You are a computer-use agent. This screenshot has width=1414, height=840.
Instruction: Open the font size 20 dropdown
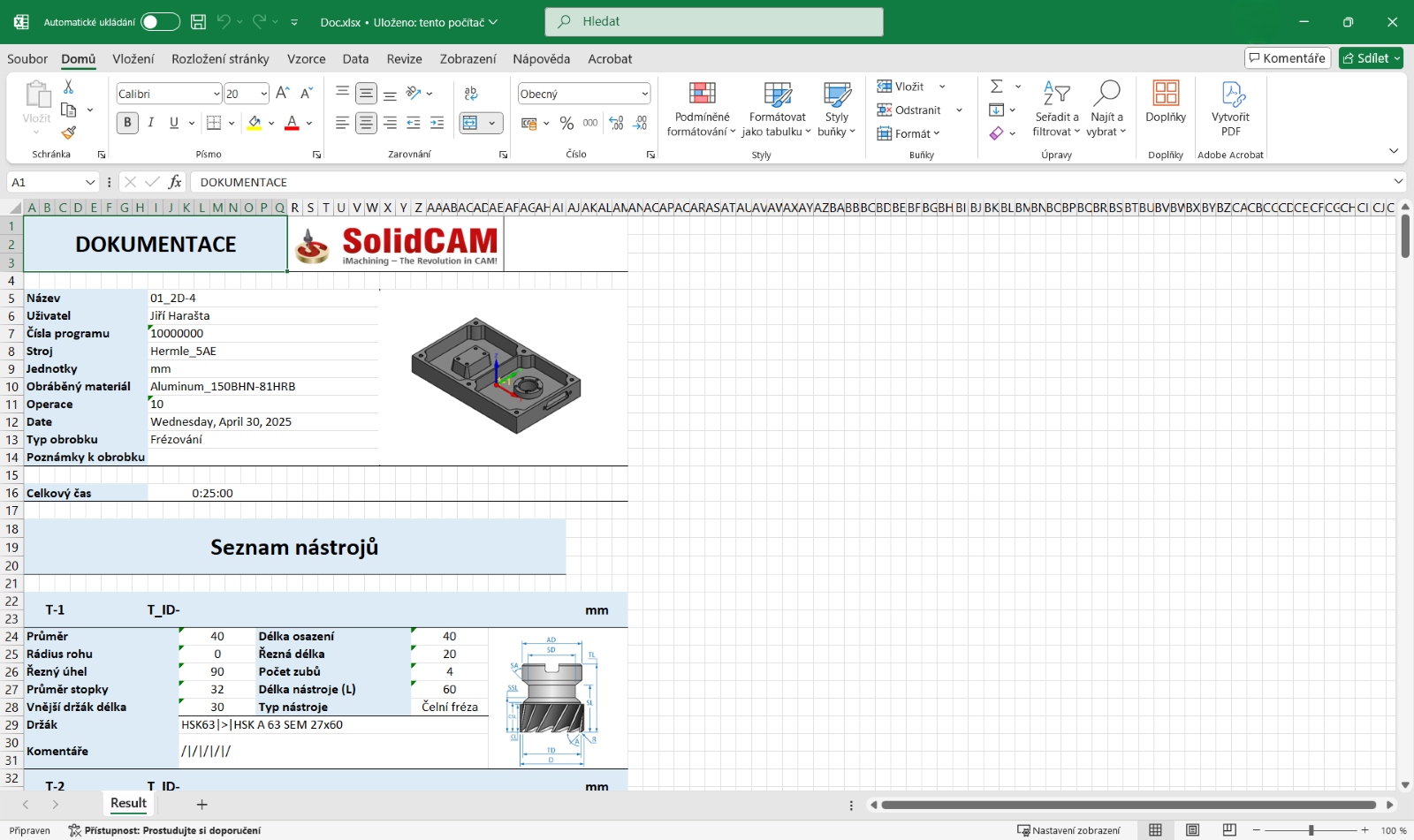[263, 94]
